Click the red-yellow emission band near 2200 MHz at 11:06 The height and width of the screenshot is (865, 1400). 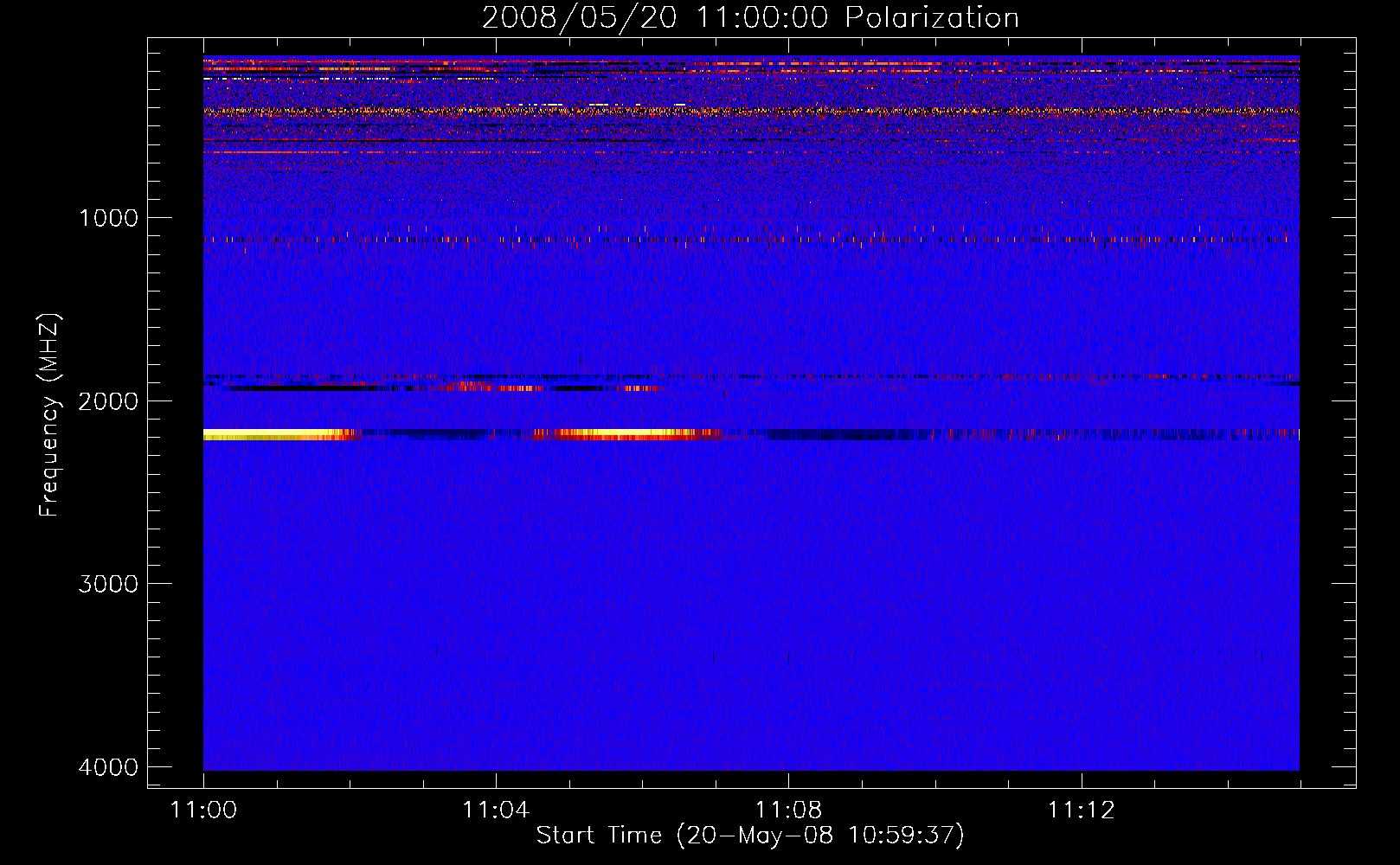tap(627, 434)
